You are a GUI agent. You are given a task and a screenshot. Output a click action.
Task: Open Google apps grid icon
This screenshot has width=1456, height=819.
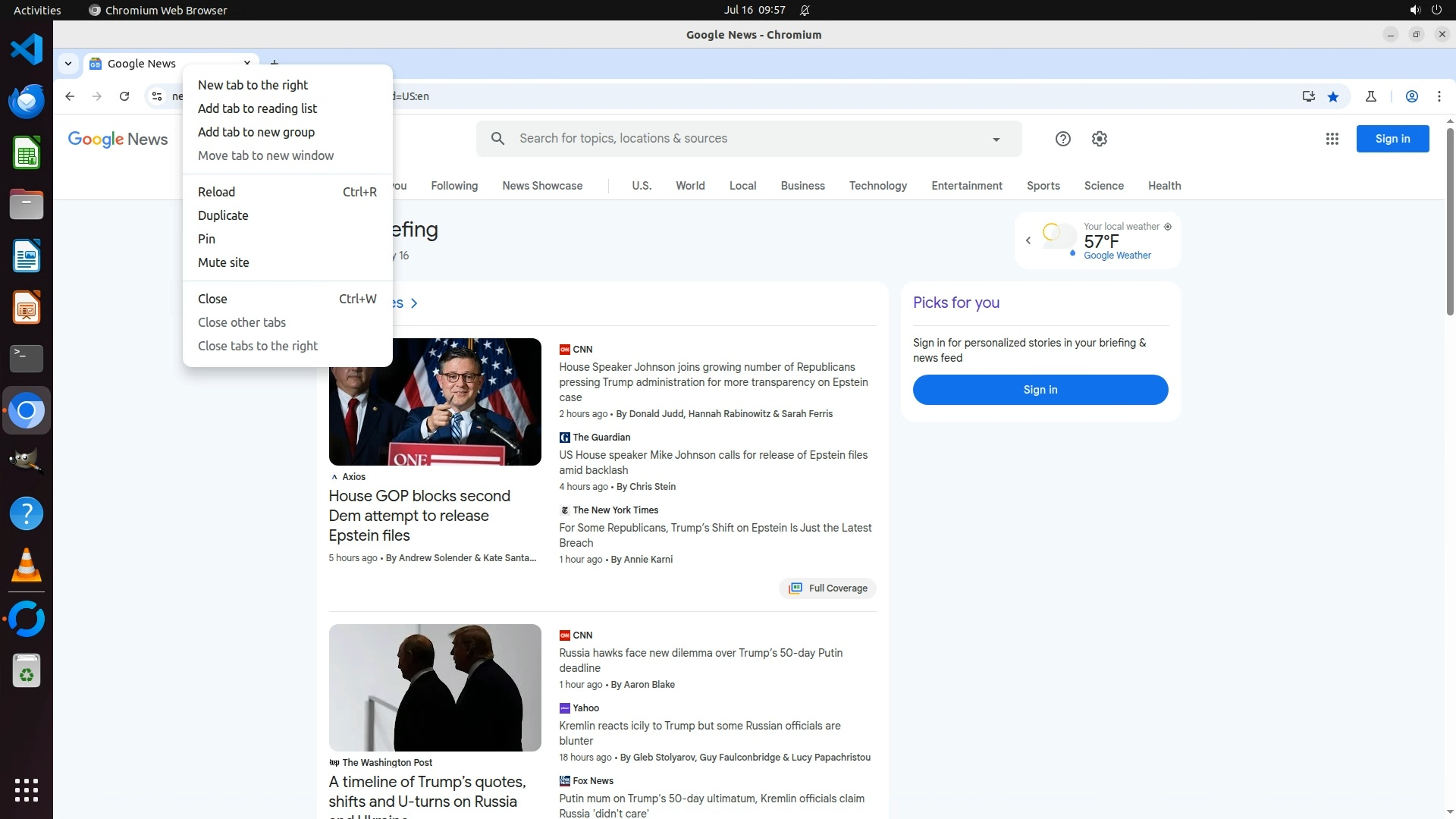1332,139
